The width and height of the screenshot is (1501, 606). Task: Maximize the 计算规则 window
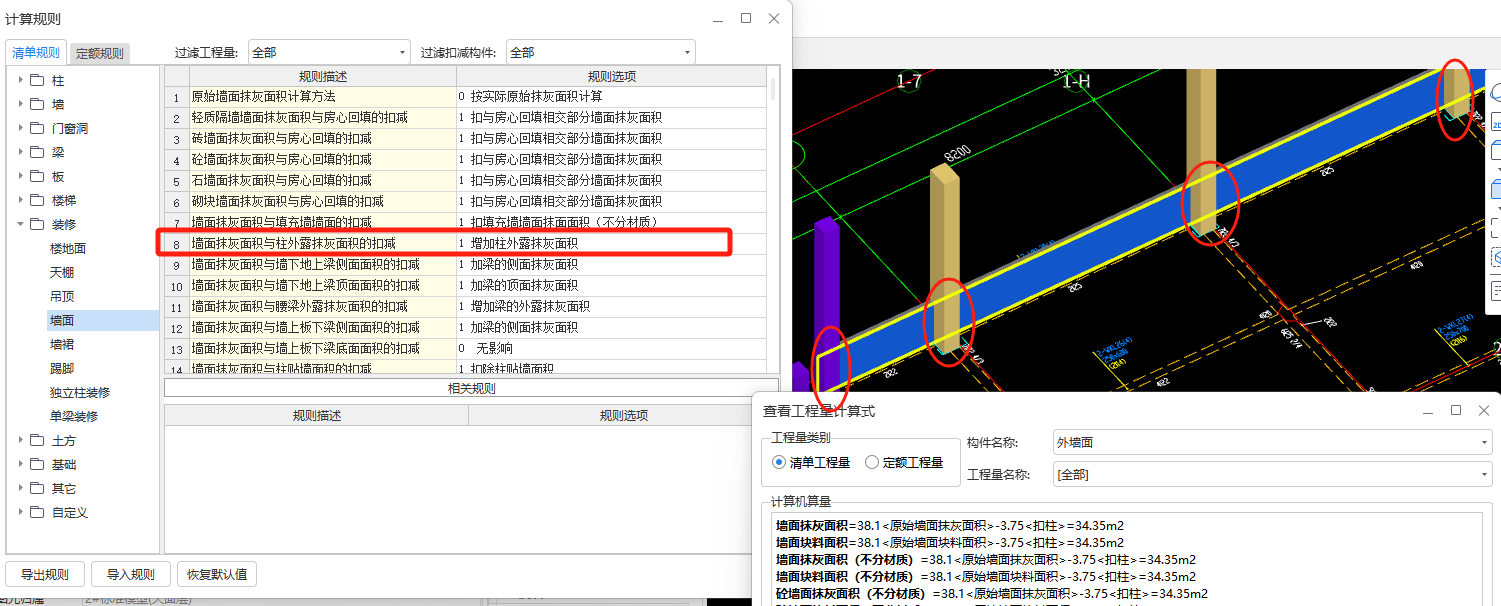click(746, 18)
